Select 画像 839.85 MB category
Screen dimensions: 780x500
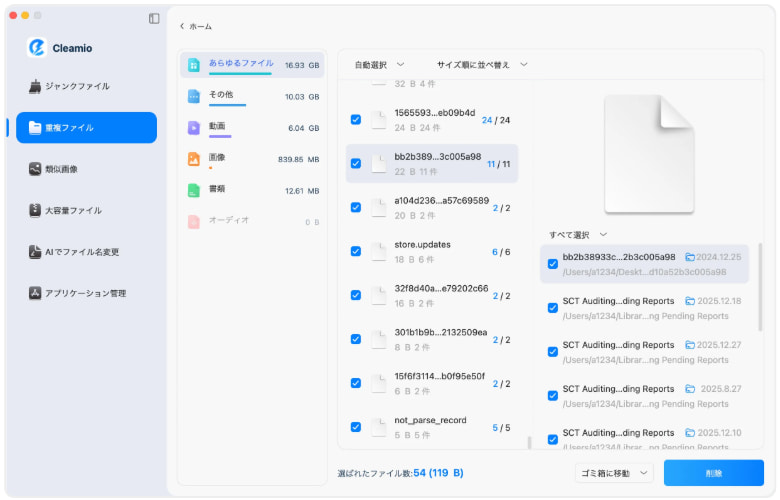(252, 159)
